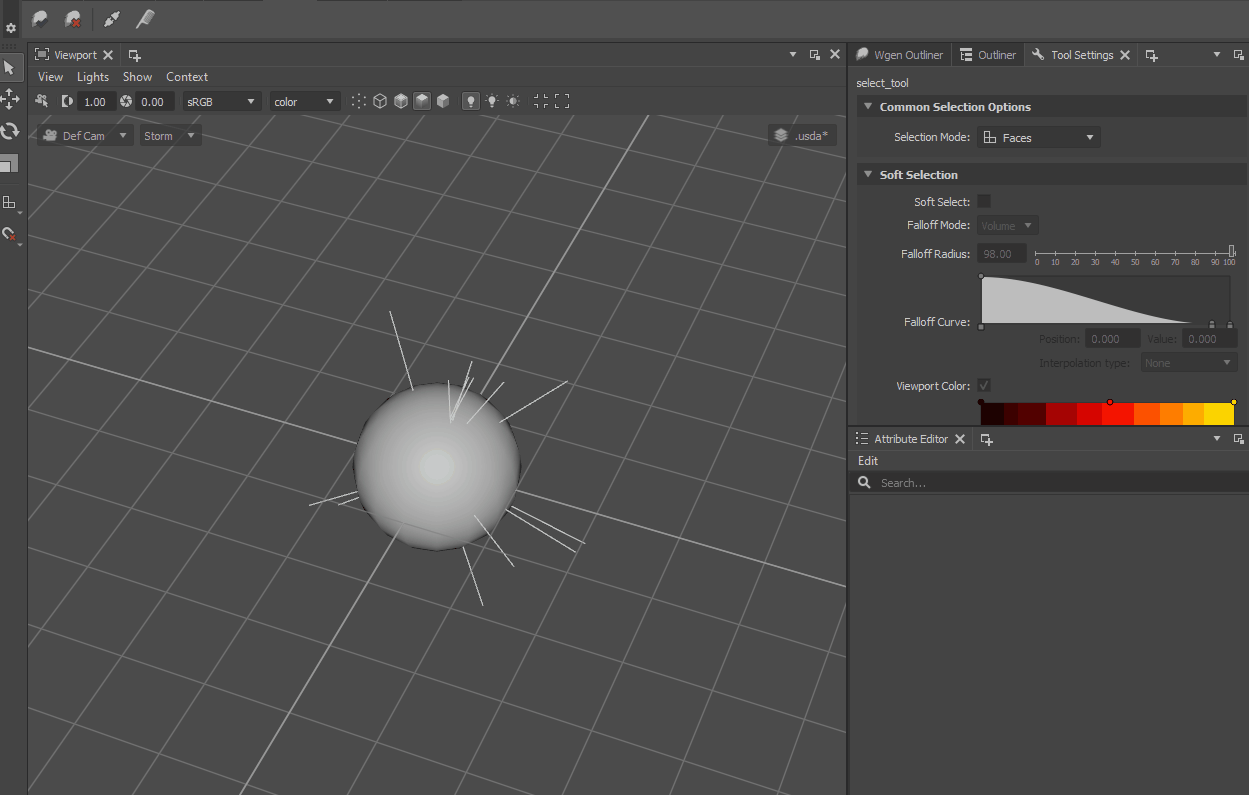Screen dimensions: 1249x795
Task: Click the camera select icon in viewport toolbar
Action: 42,101
